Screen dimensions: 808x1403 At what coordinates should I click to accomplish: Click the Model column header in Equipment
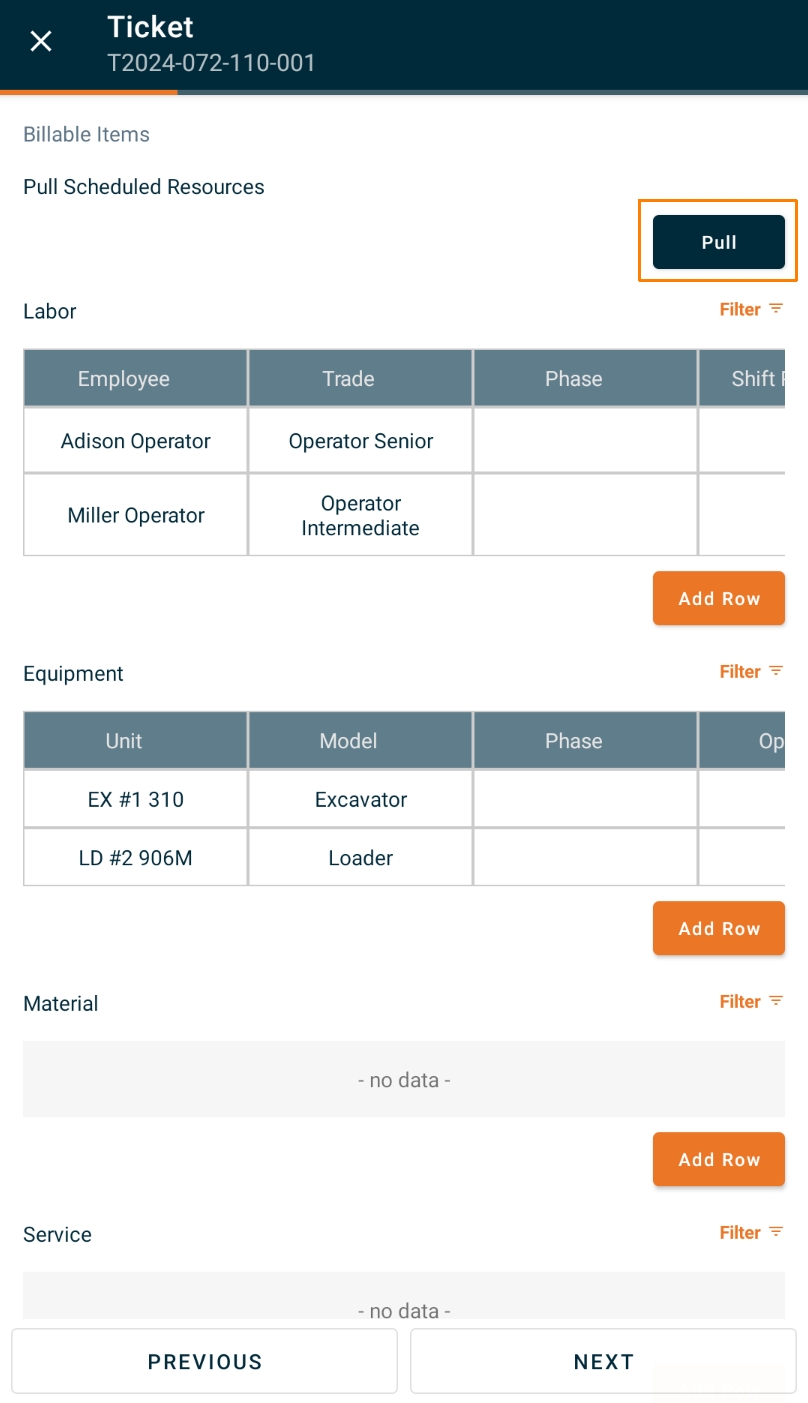(361, 740)
